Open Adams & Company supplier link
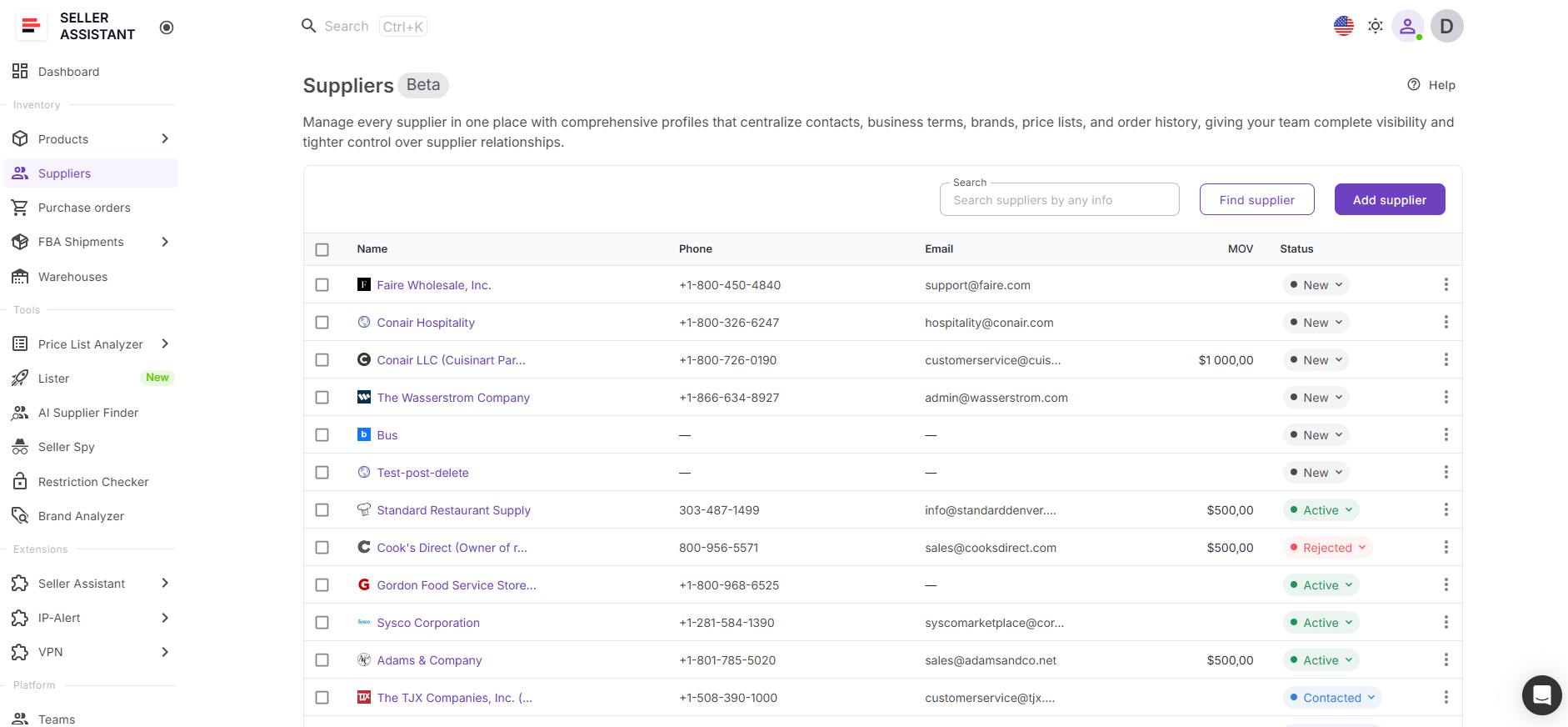The image size is (1568, 727). [x=429, y=660]
